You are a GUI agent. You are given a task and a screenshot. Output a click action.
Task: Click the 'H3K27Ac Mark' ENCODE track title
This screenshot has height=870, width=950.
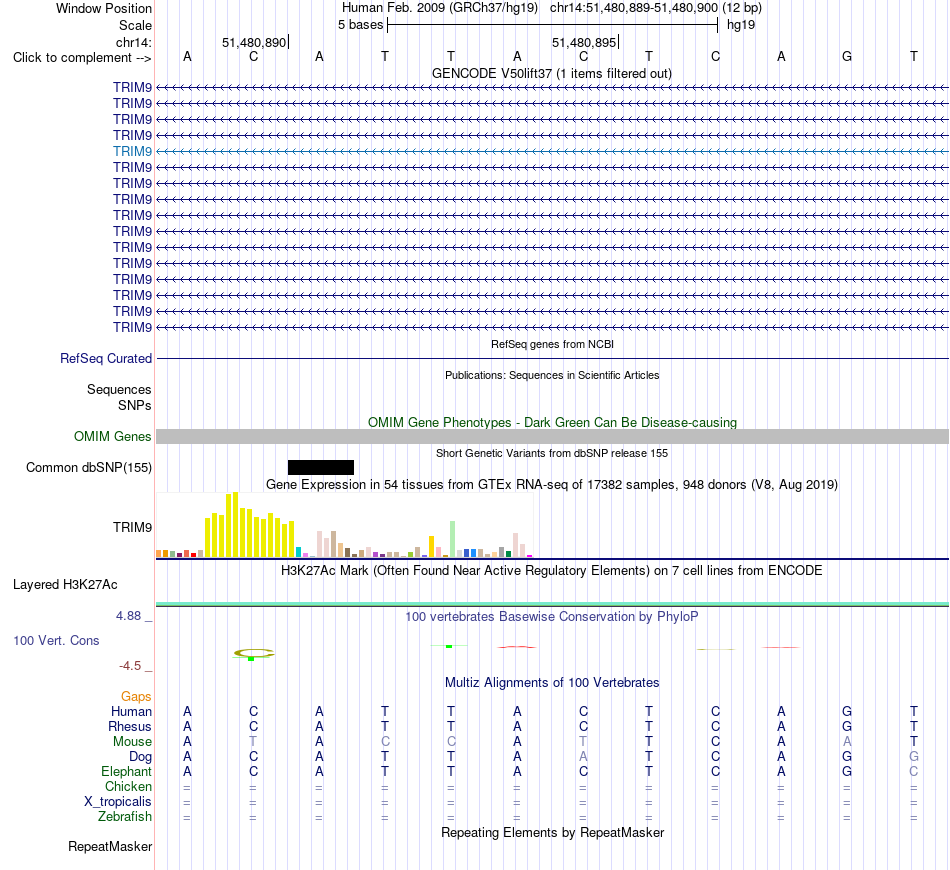coord(552,571)
